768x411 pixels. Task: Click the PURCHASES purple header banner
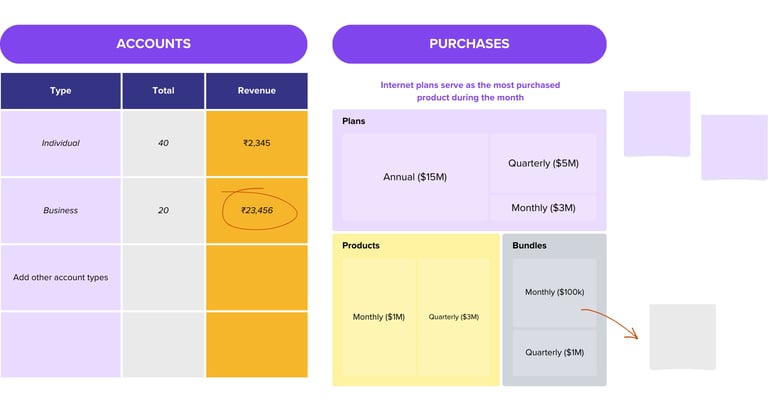pyautogui.click(x=469, y=44)
